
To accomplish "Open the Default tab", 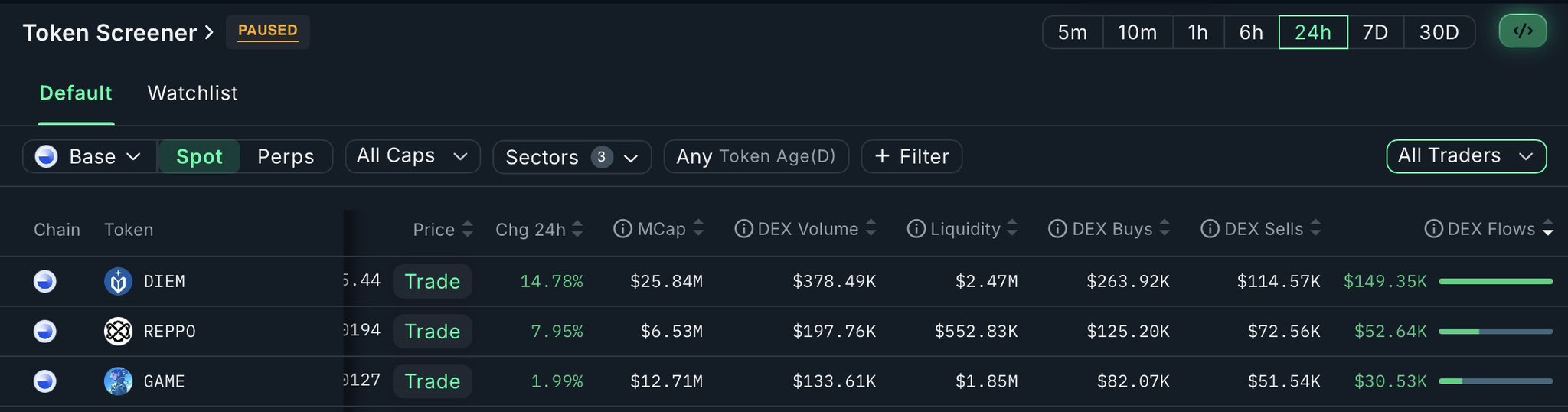I will [x=76, y=93].
